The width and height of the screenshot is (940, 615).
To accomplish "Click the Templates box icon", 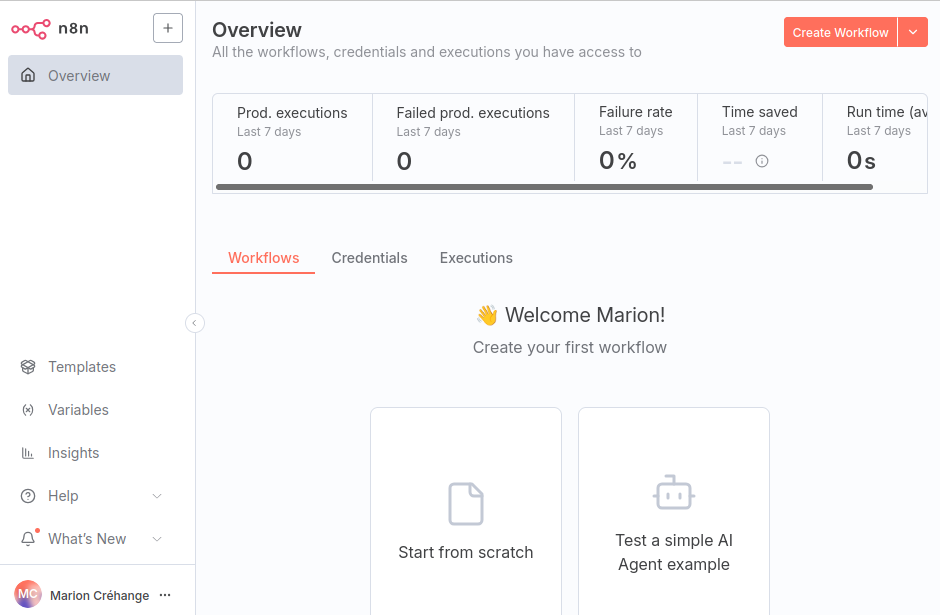I will pyautogui.click(x=28, y=367).
